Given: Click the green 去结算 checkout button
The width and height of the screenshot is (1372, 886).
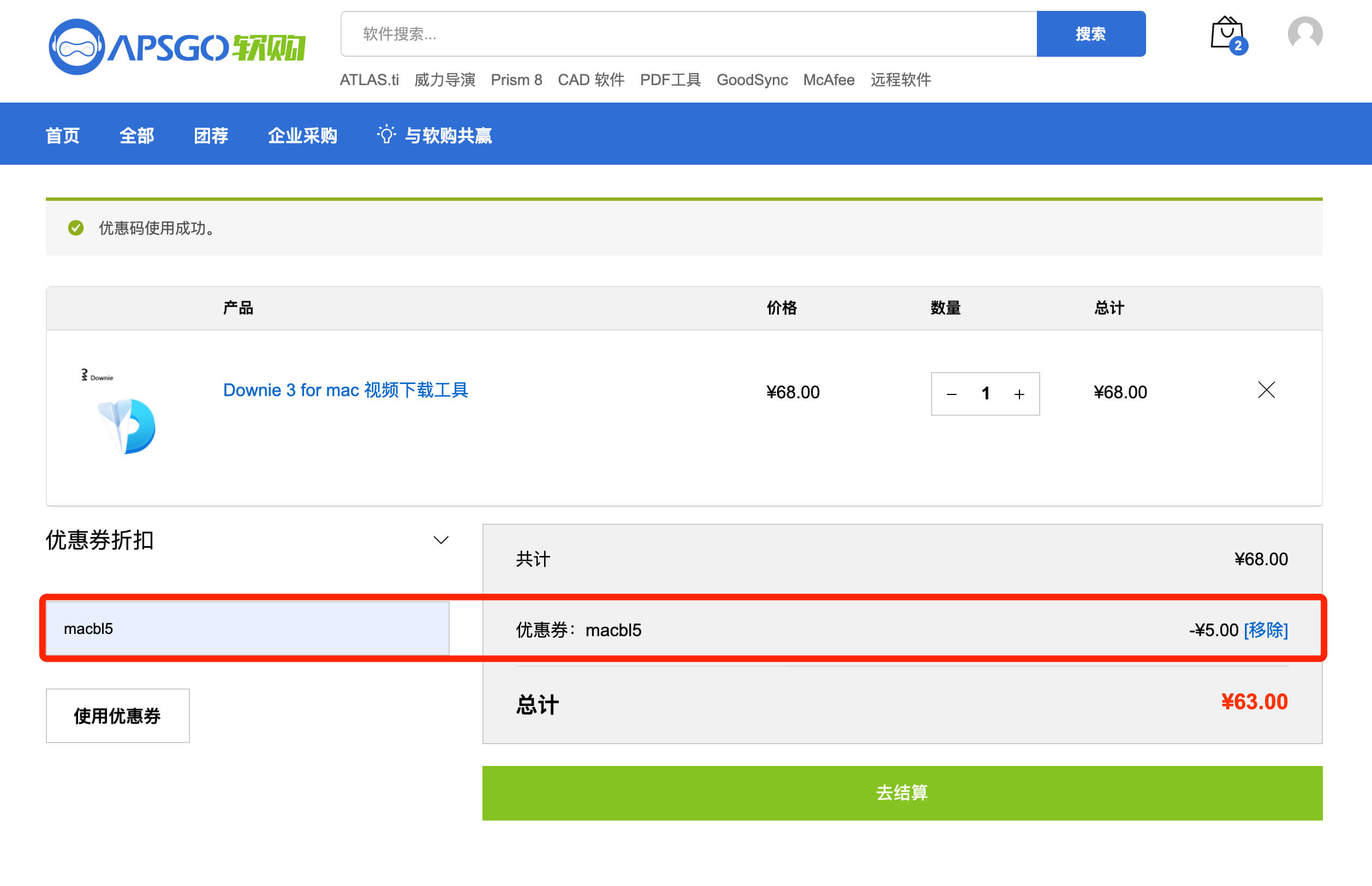Looking at the screenshot, I should tap(902, 793).
